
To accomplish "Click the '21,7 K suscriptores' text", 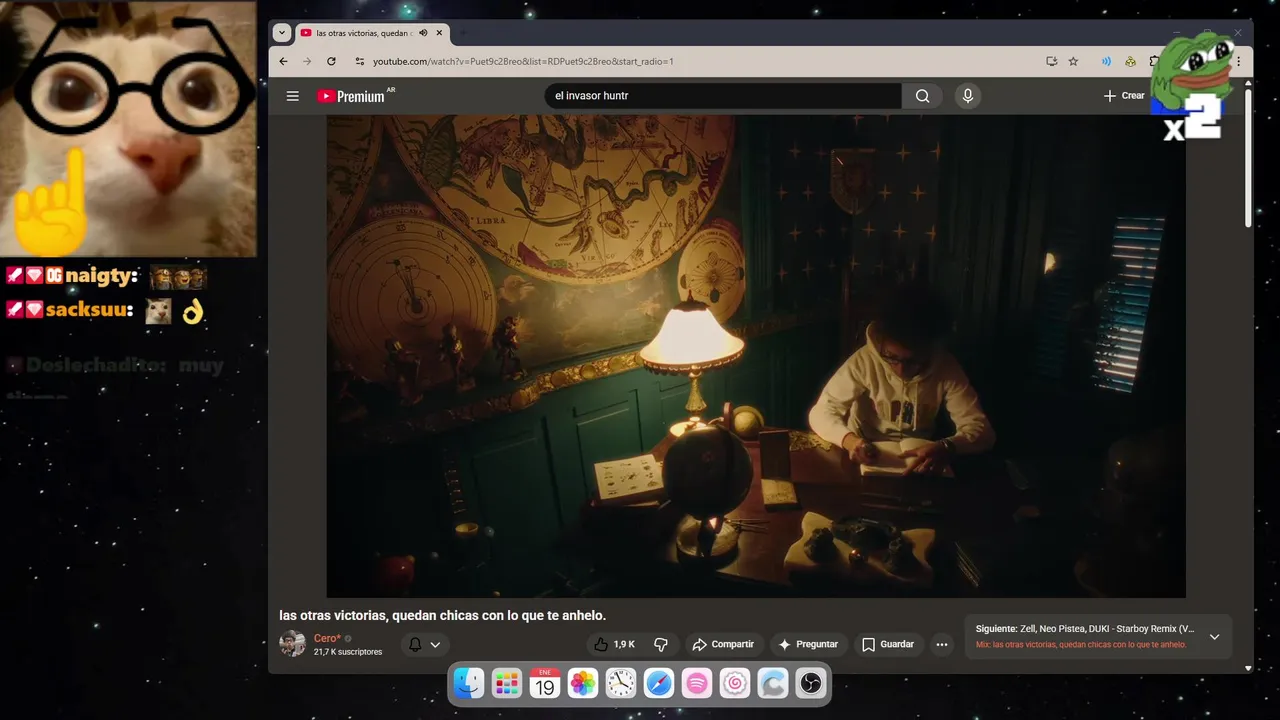I will (348, 652).
